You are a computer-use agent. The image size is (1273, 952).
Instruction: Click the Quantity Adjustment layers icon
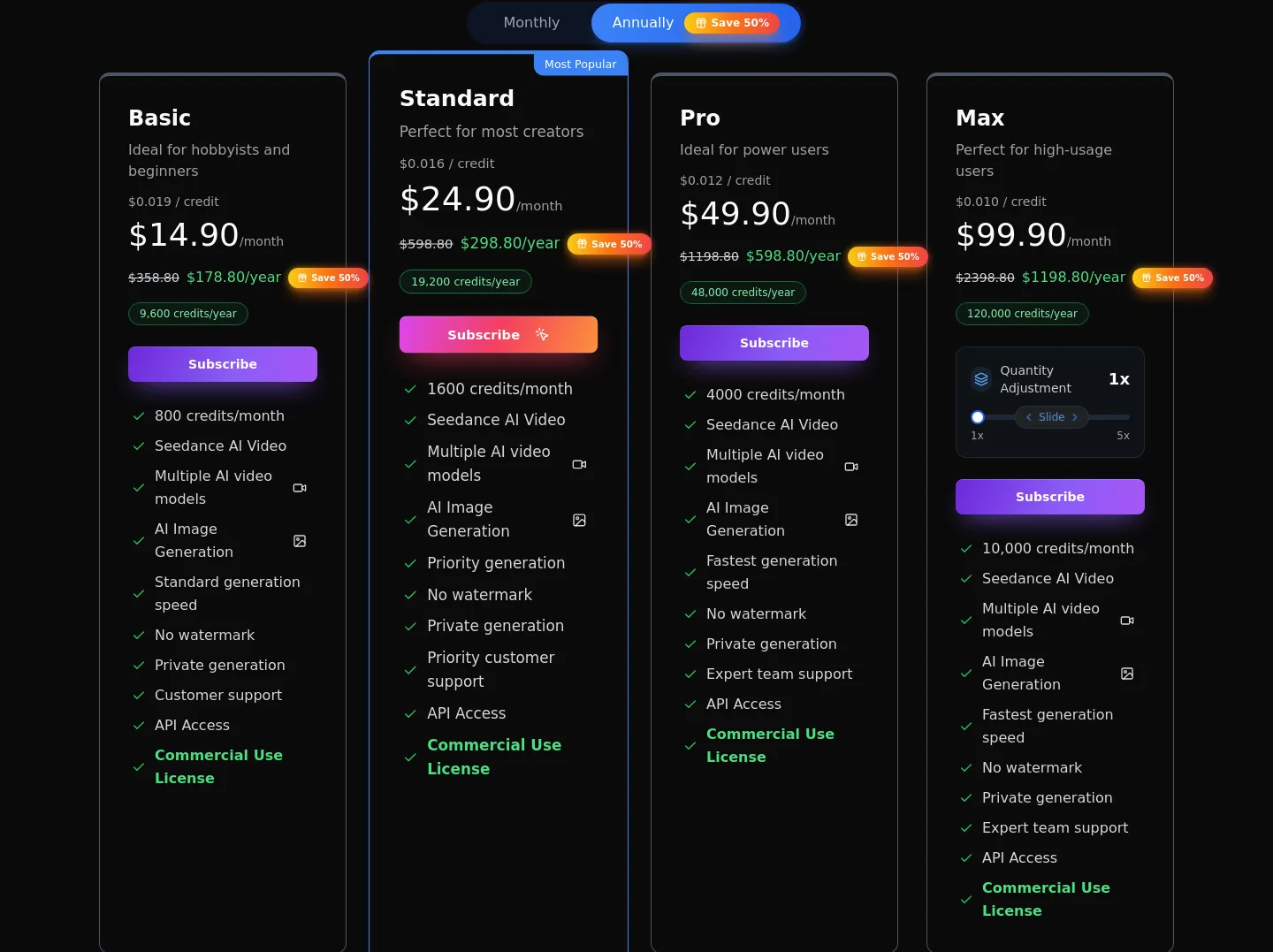pyautogui.click(x=981, y=379)
